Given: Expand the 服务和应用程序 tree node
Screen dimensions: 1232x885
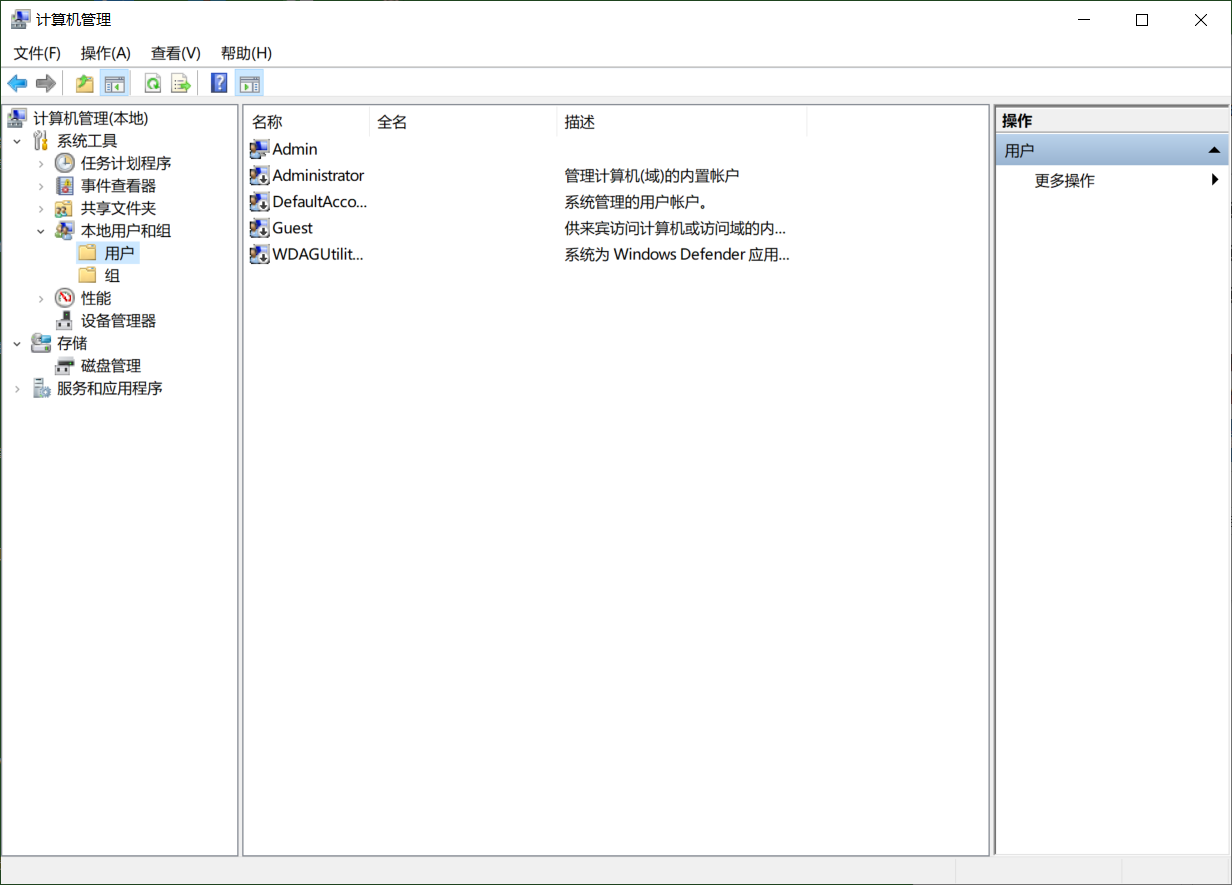Looking at the screenshot, I should pos(17,389).
